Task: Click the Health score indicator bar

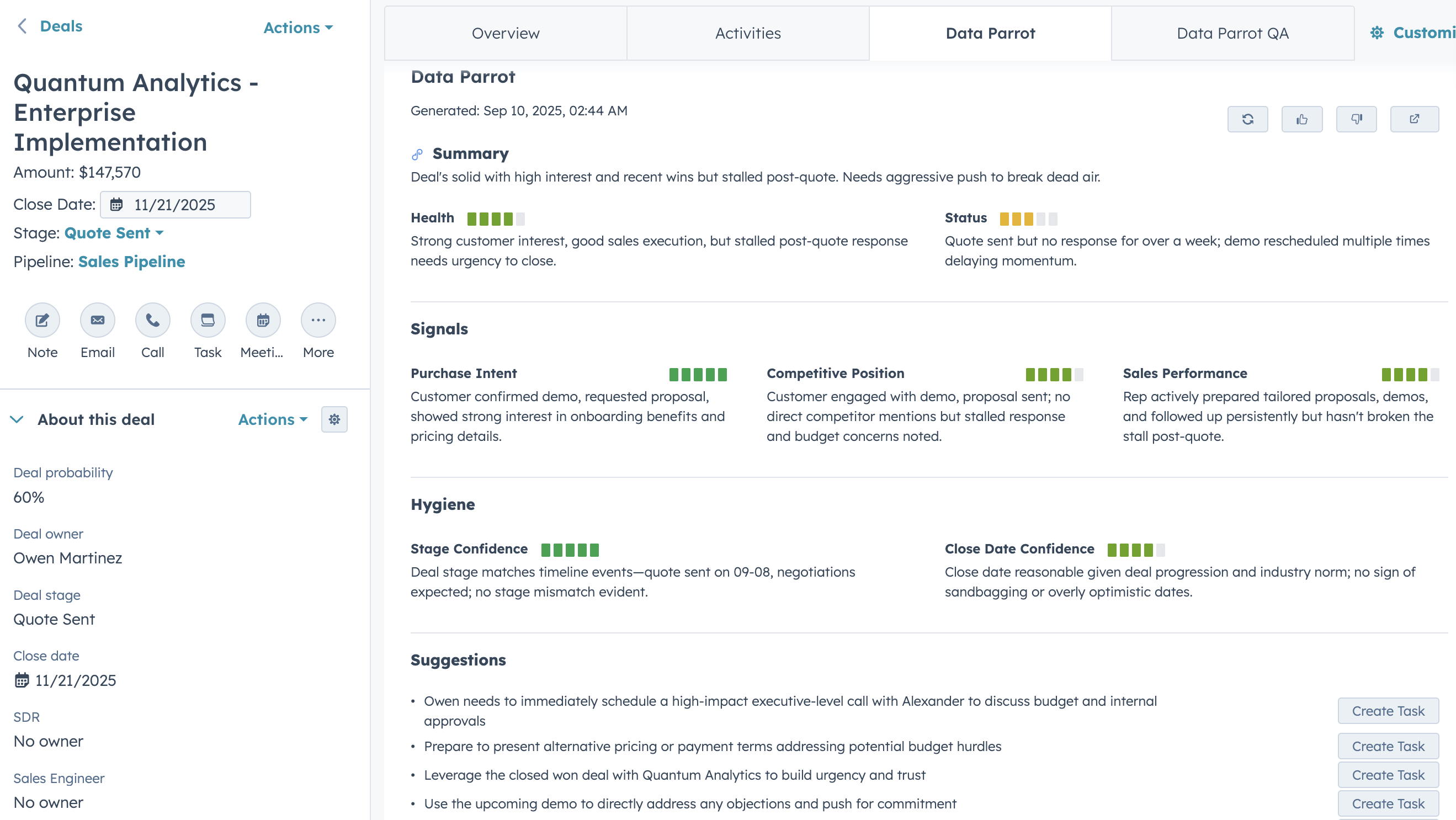Action: [x=496, y=218]
